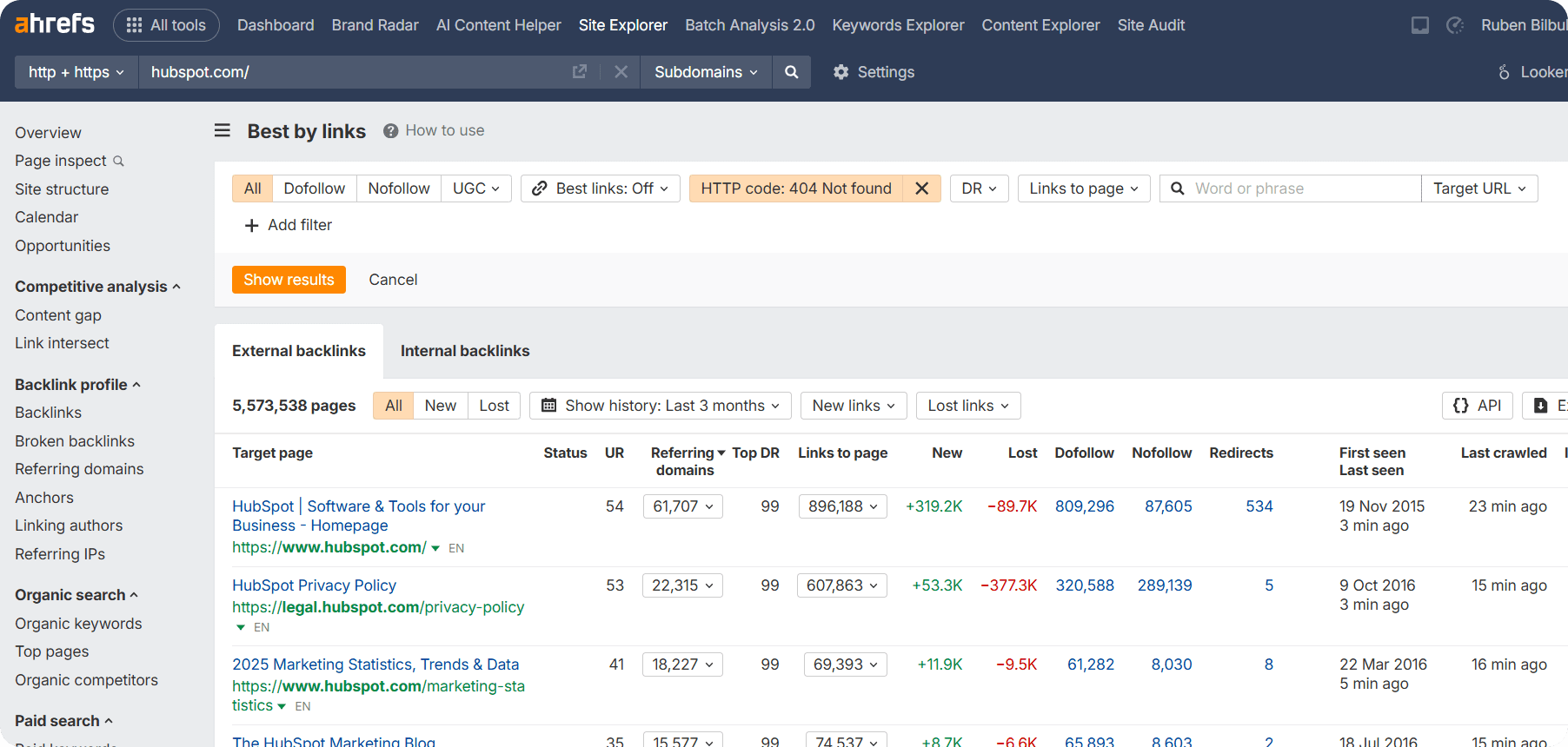Open HubSpot Privacy Policy link
The width and height of the screenshot is (1568, 747).
click(314, 585)
